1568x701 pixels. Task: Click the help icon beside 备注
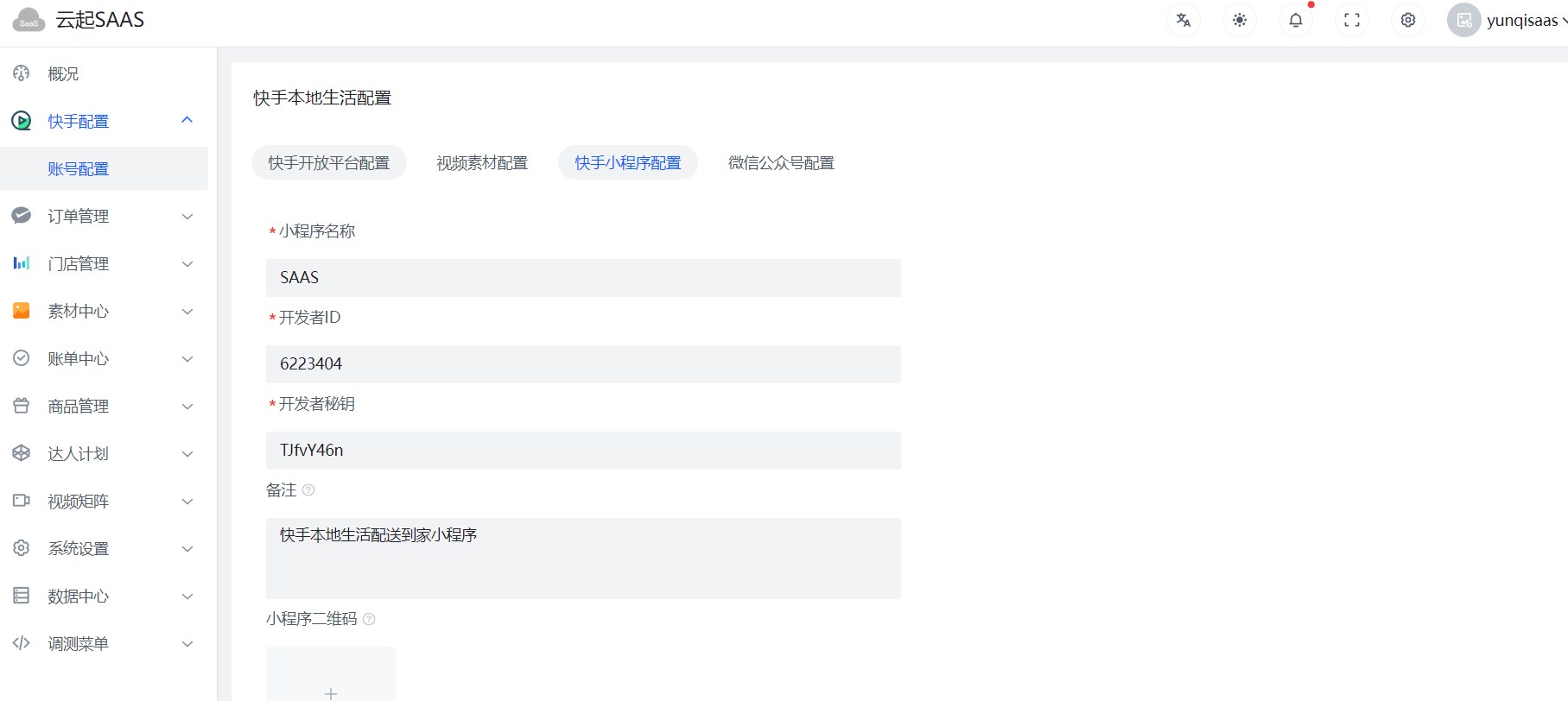[x=308, y=490]
